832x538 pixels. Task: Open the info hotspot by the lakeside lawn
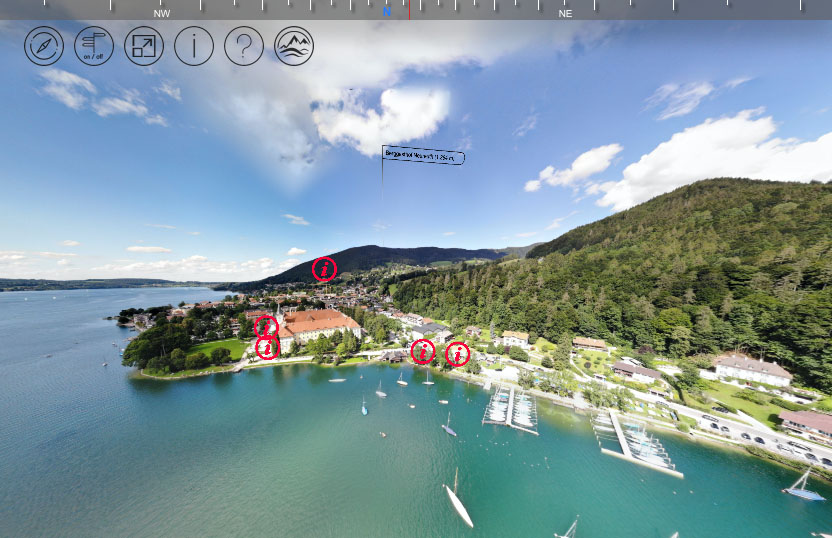[x=267, y=347]
